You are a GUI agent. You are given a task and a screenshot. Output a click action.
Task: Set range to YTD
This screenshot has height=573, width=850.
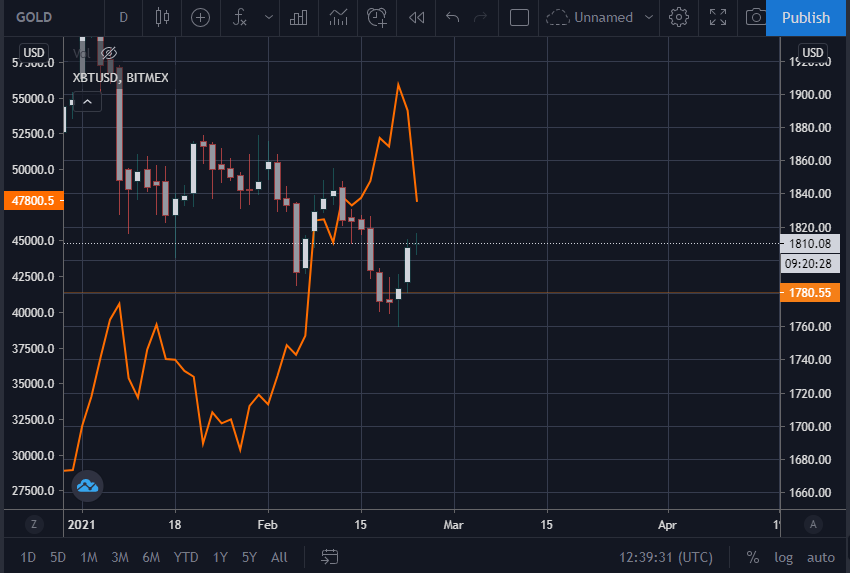point(186,557)
